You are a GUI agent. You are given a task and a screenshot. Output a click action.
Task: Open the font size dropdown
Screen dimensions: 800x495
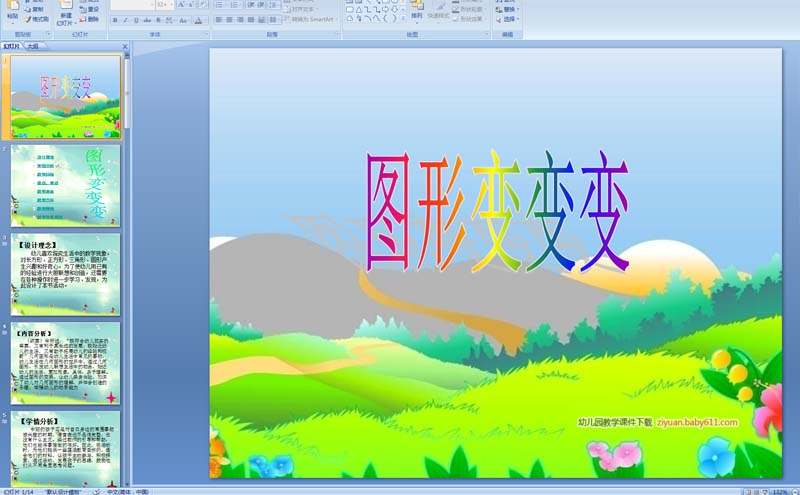coord(164,5)
